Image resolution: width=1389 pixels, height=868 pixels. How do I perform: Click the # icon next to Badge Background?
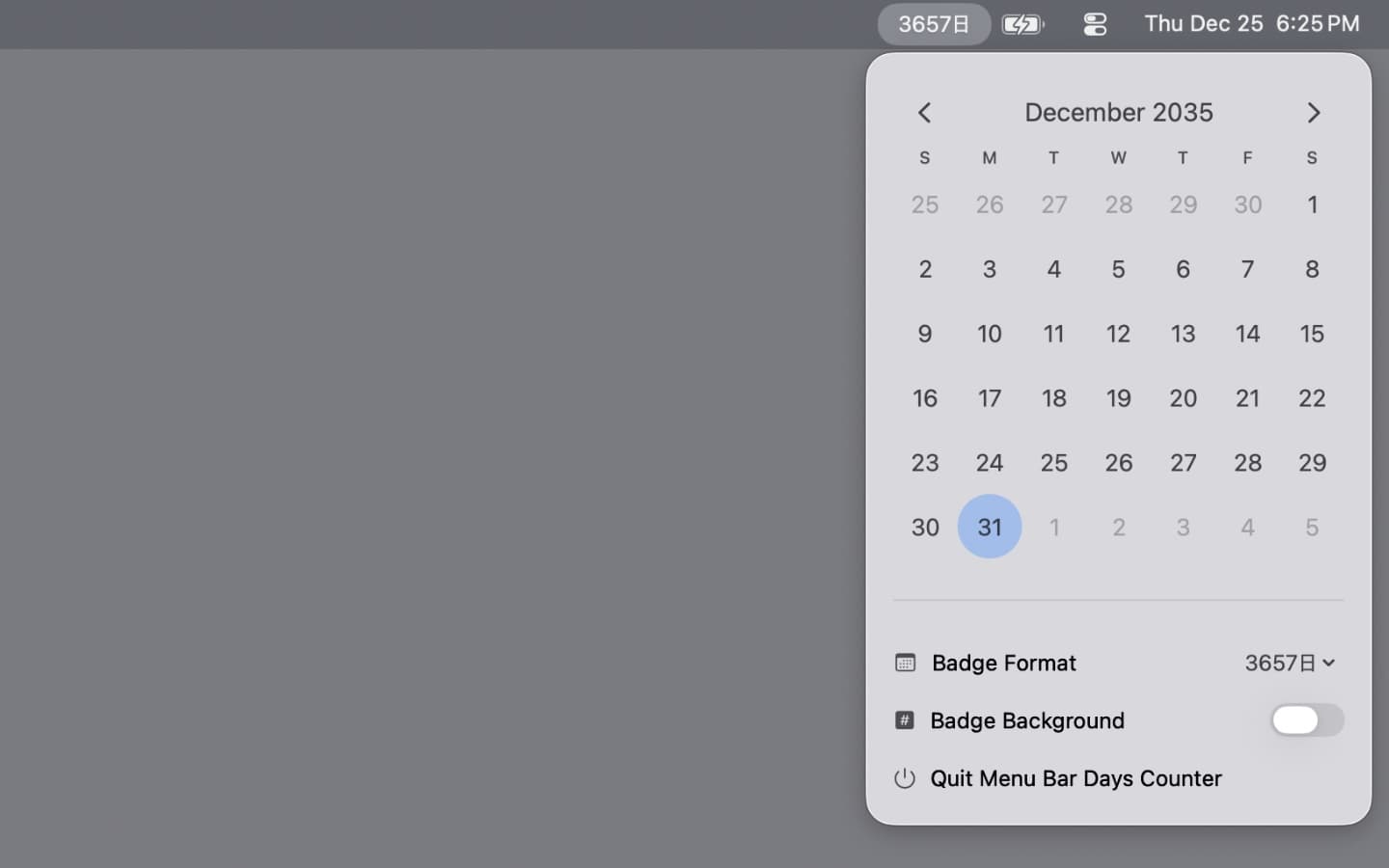905,720
